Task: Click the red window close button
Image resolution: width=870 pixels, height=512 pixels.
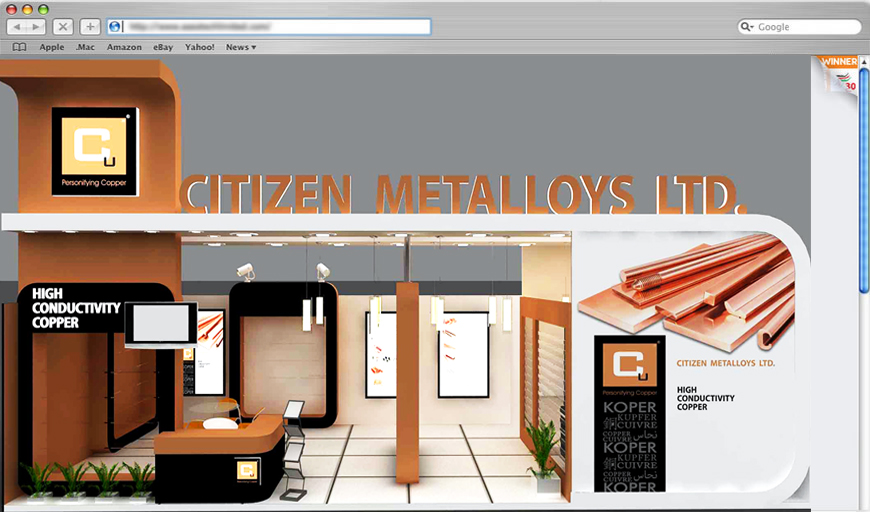Action: pyautogui.click(x=11, y=9)
